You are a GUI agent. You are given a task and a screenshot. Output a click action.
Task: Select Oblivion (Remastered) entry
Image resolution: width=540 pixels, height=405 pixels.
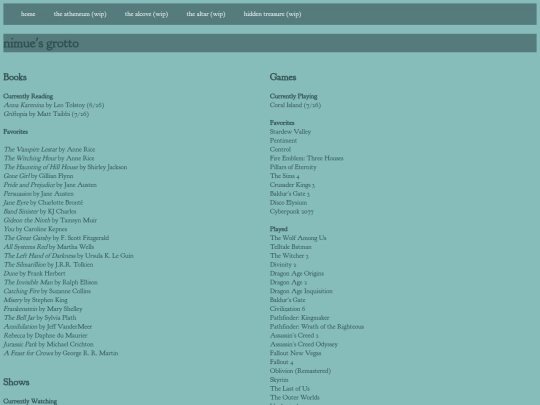point(300,371)
